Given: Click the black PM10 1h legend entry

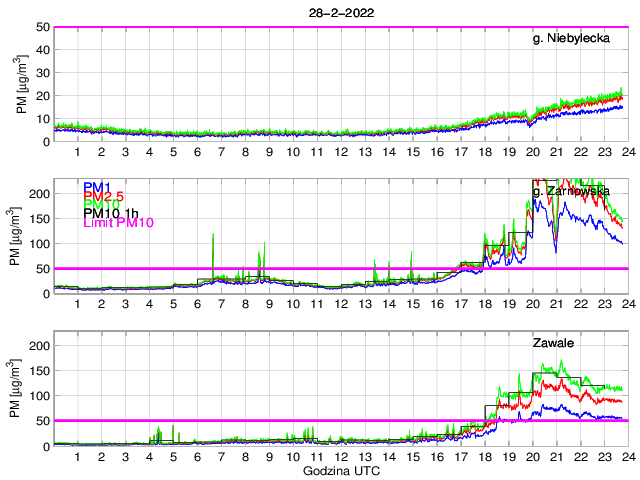Looking at the screenshot, I should click(x=111, y=213).
